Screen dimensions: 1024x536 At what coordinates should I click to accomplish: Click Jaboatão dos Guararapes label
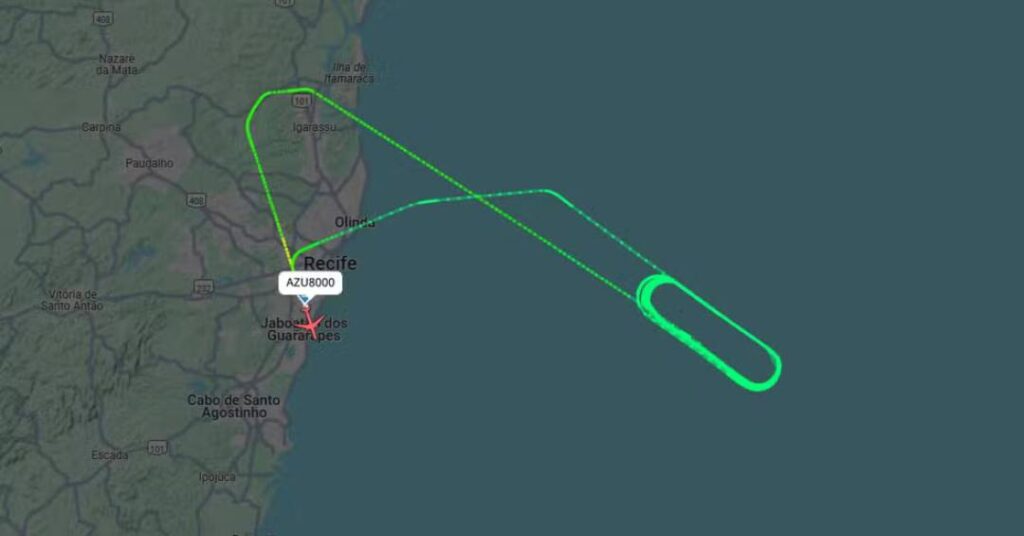[x=304, y=329]
